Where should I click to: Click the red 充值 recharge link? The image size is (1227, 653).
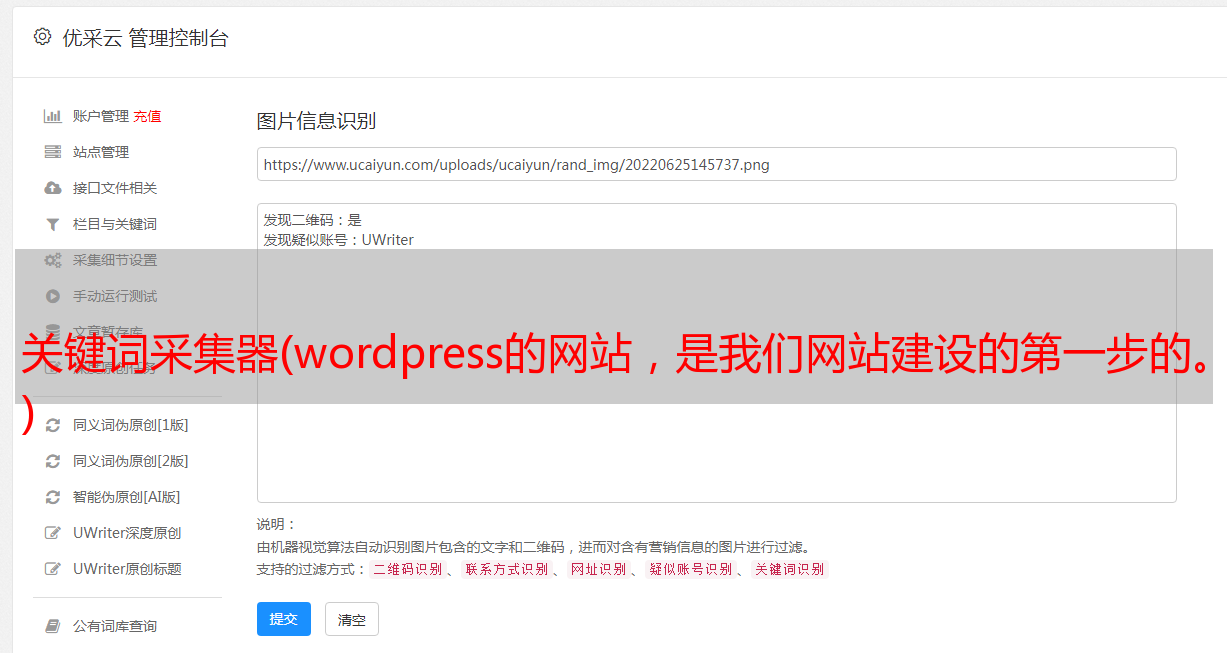[x=147, y=116]
